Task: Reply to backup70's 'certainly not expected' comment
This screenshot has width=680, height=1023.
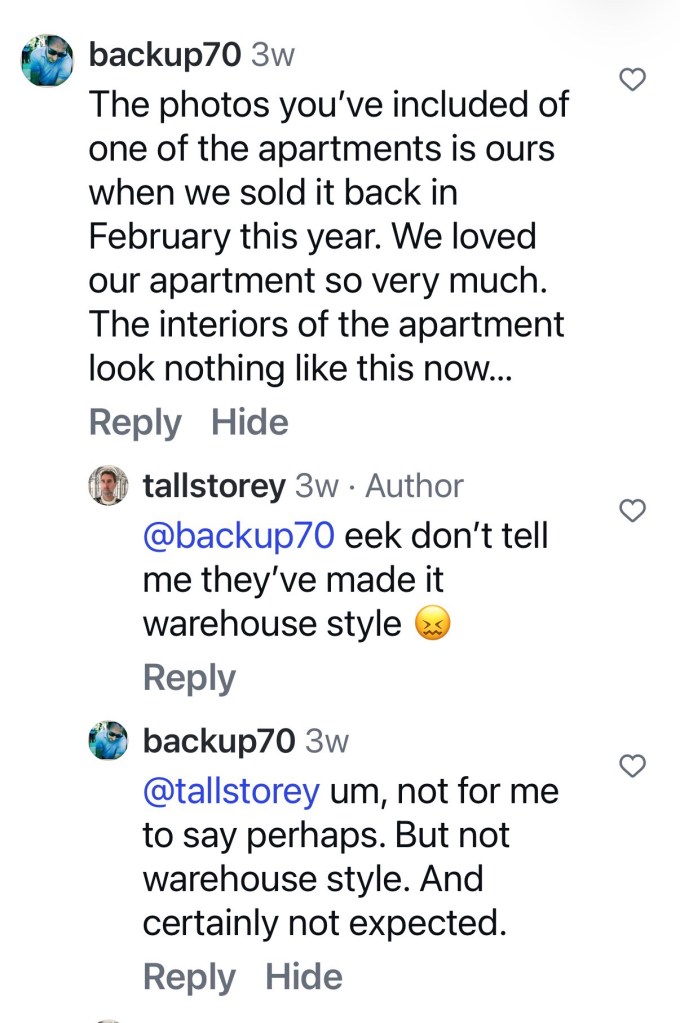Action: 189,977
